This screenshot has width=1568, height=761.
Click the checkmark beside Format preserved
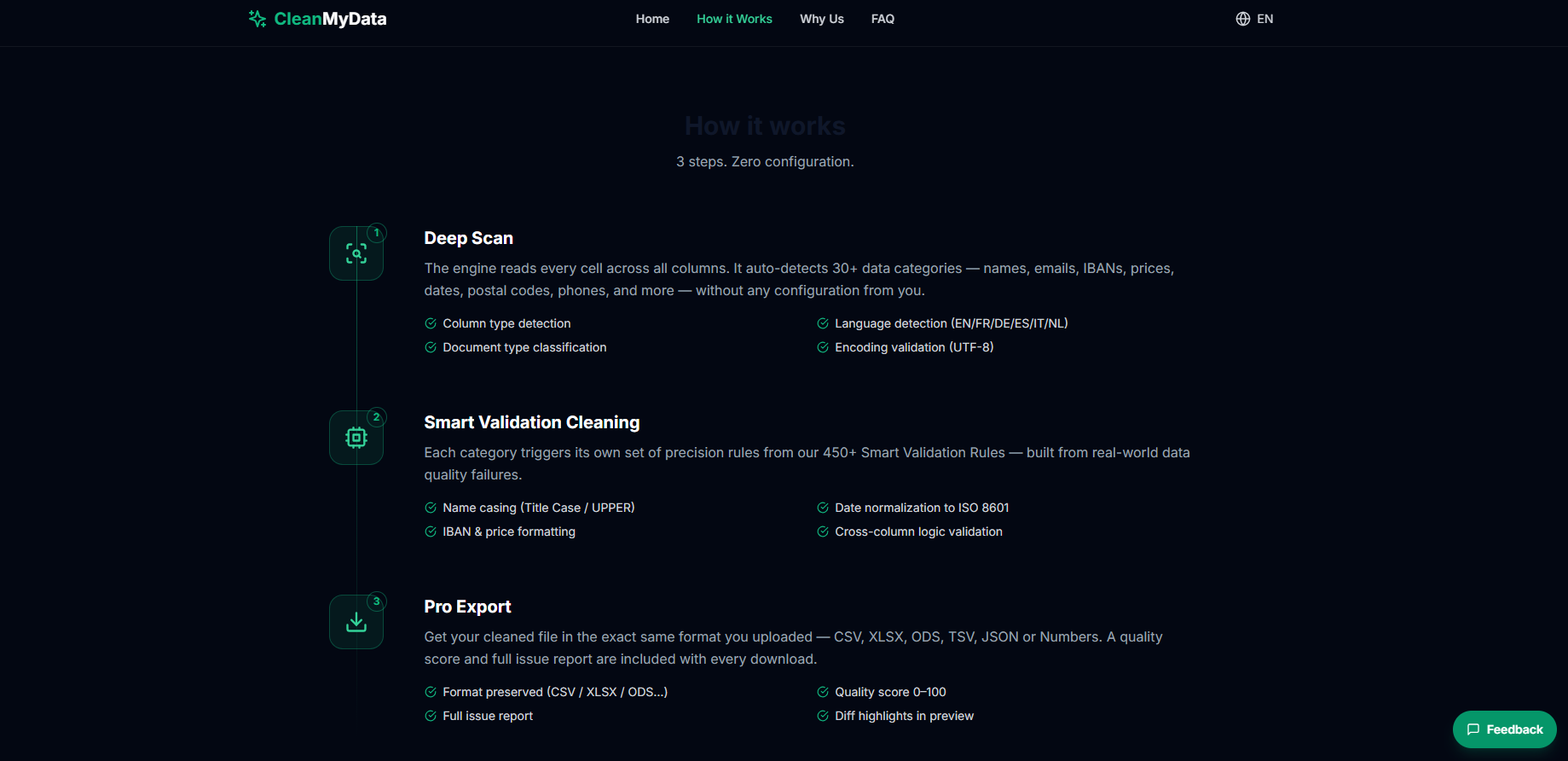tap(431, 692)
